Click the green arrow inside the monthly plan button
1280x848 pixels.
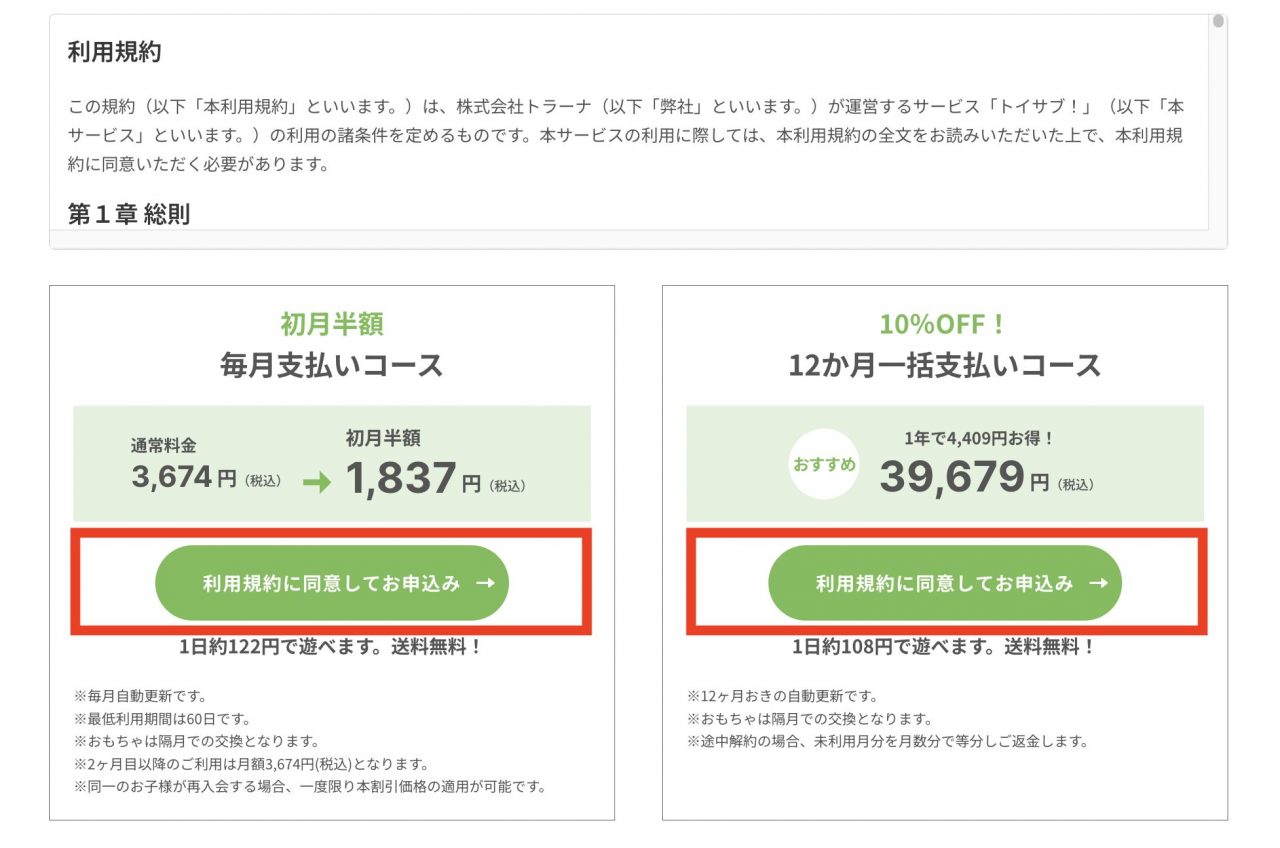(487, 583)
